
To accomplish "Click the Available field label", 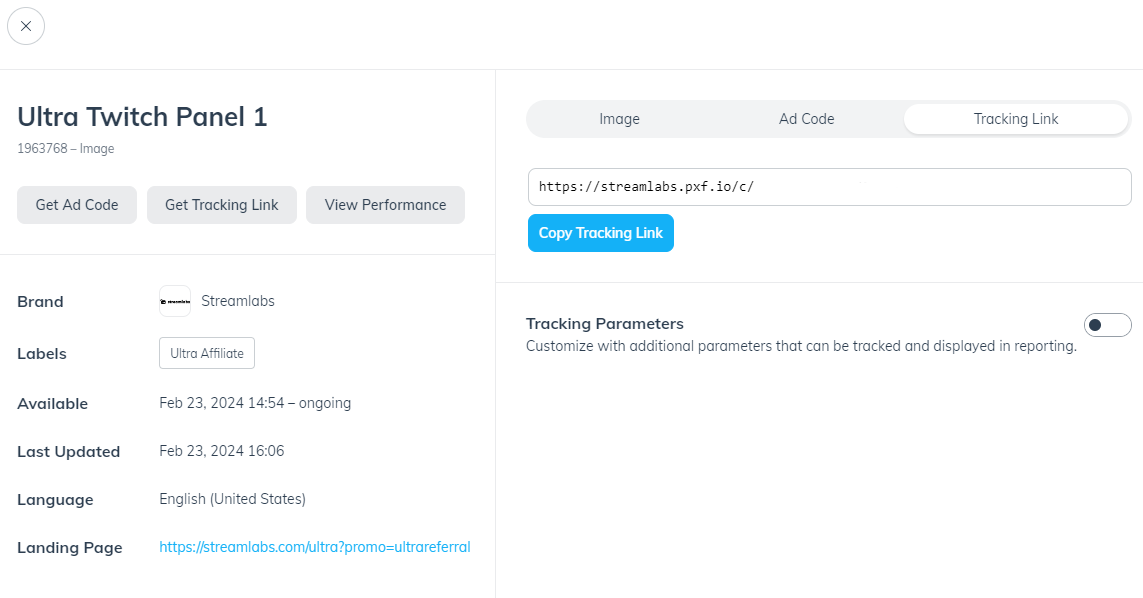I will (x=52, y=404).
